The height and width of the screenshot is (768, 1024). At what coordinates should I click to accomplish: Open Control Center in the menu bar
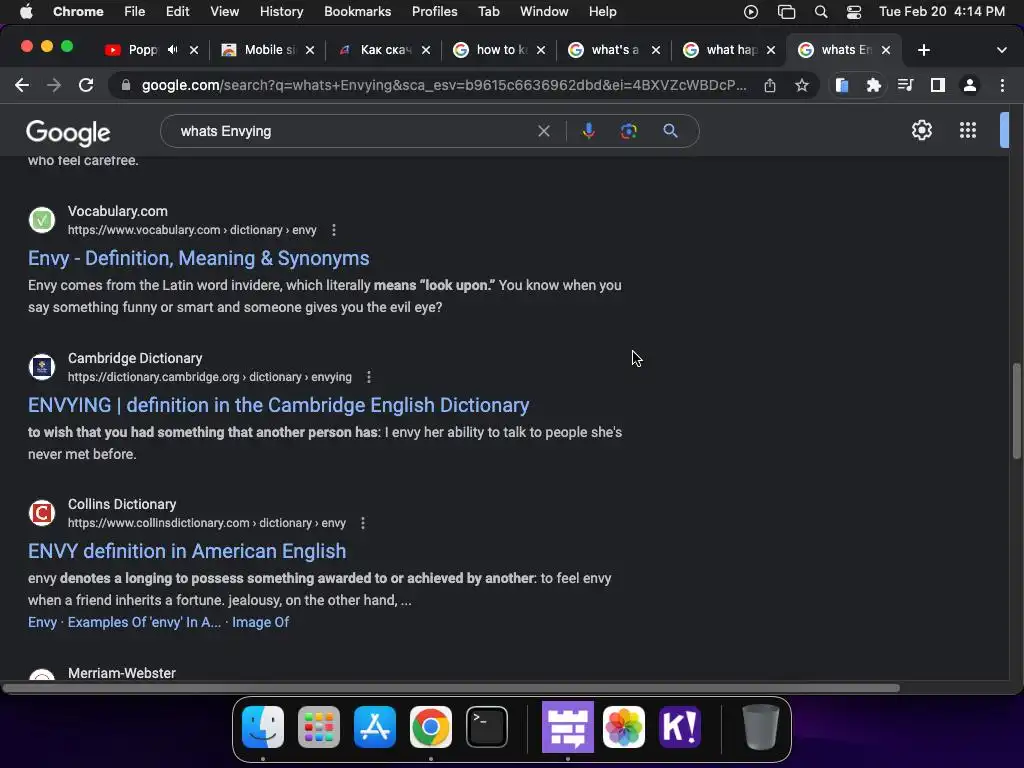(x=854, y=12)
